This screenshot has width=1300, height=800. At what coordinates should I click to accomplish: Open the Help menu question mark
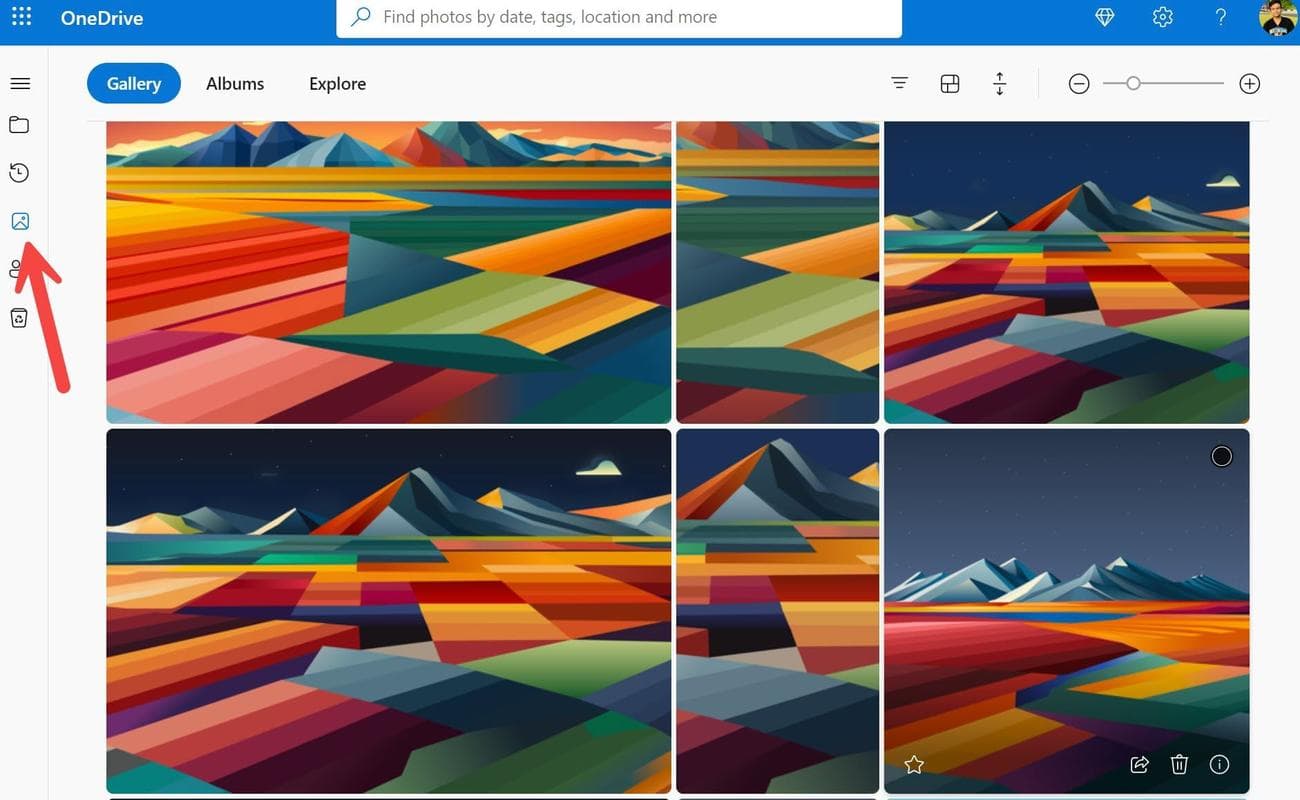click(x=1220, y=16)
